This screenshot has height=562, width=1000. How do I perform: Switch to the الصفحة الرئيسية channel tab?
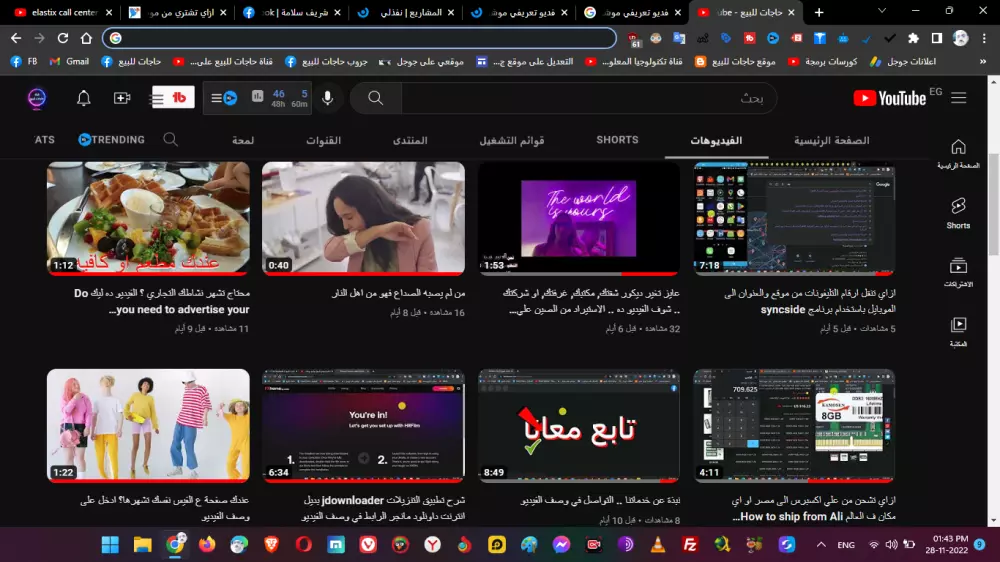831,140
